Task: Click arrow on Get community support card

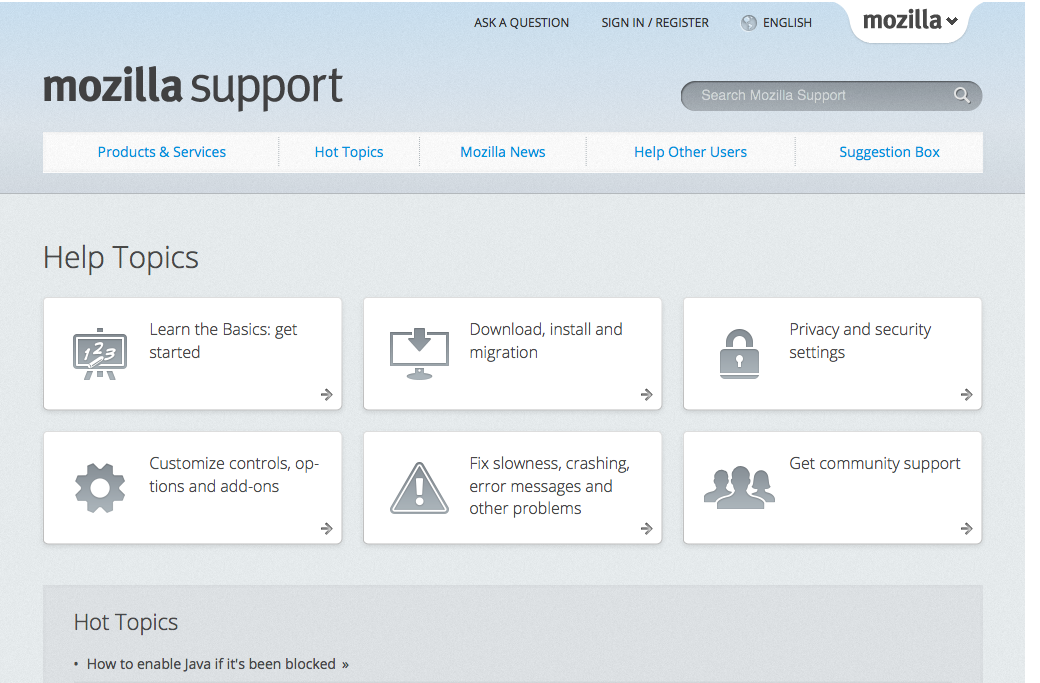Action: pos(966,528)
